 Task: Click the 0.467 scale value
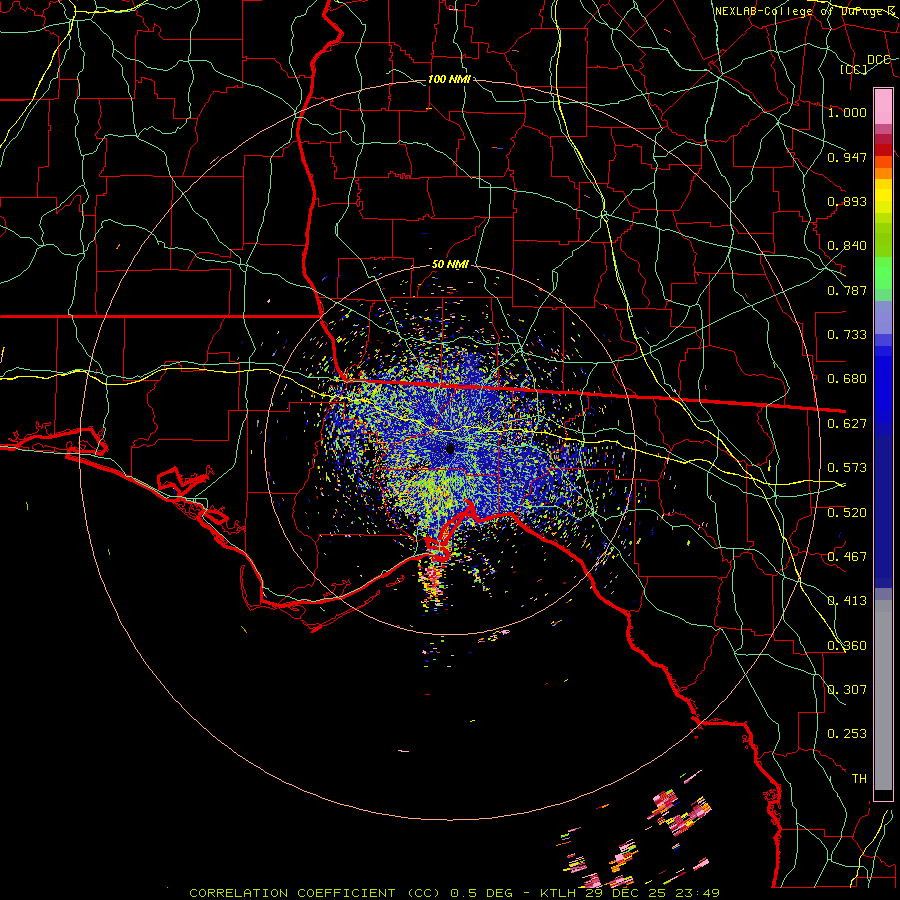(x=847, y=557)
